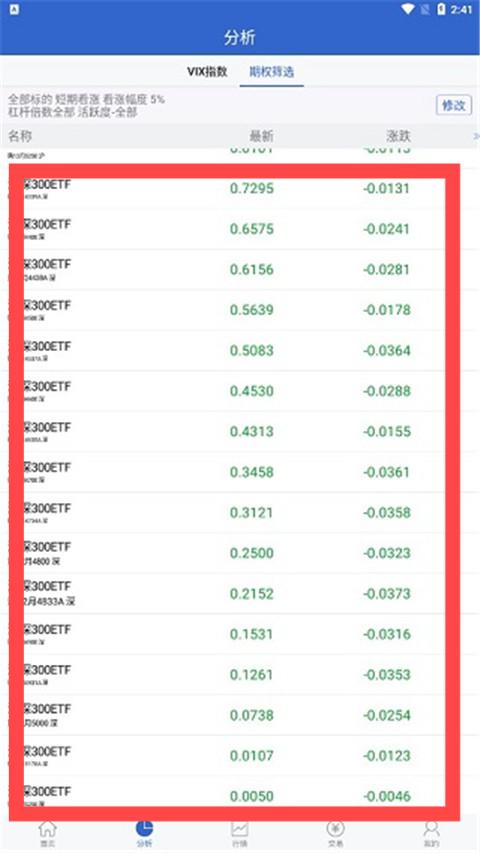The height and width of the screenshot is (853, 480).
Task: Open the 300ETF 5000 row at 0.0738
Action: (240, 715)
